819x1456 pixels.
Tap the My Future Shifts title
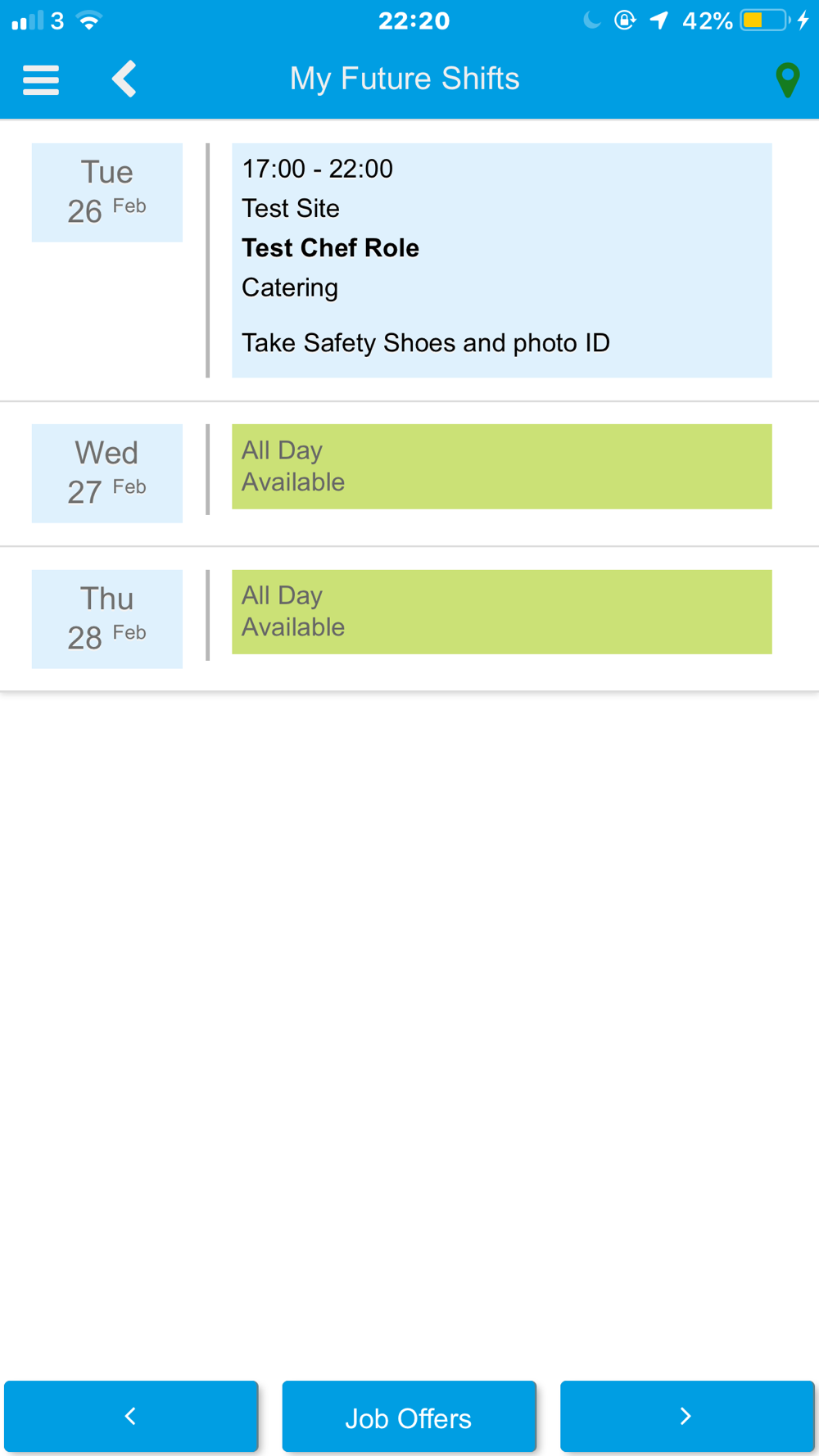tap(405, 79)
